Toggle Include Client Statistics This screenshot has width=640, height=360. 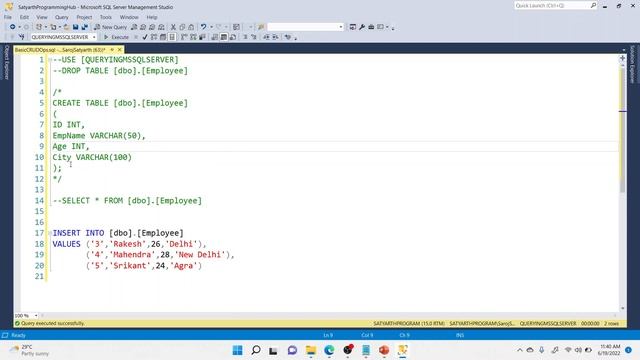pos(202,37)
